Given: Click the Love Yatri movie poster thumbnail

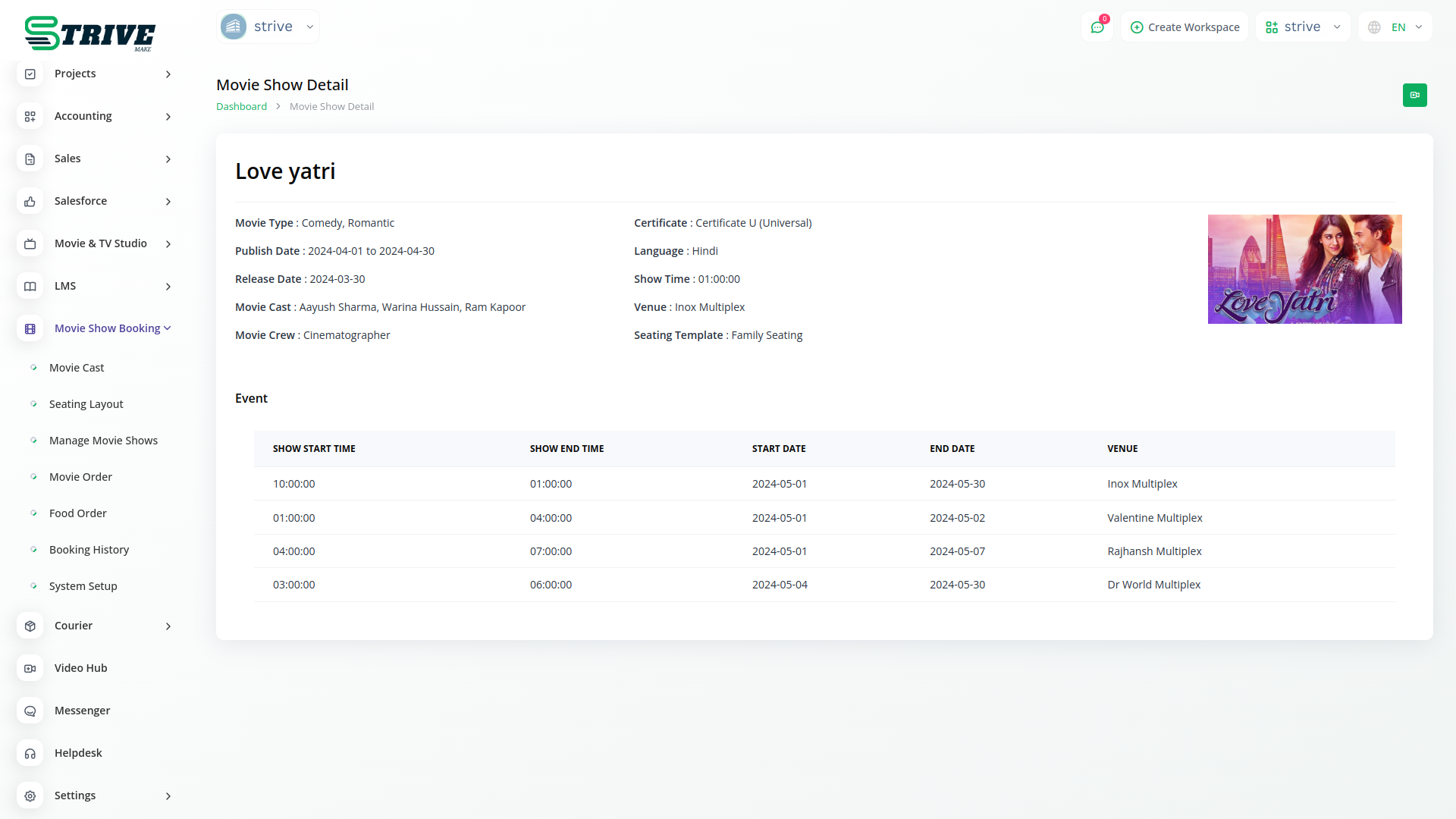Looking at the screenshot, I should click(x=1304, y=269).
